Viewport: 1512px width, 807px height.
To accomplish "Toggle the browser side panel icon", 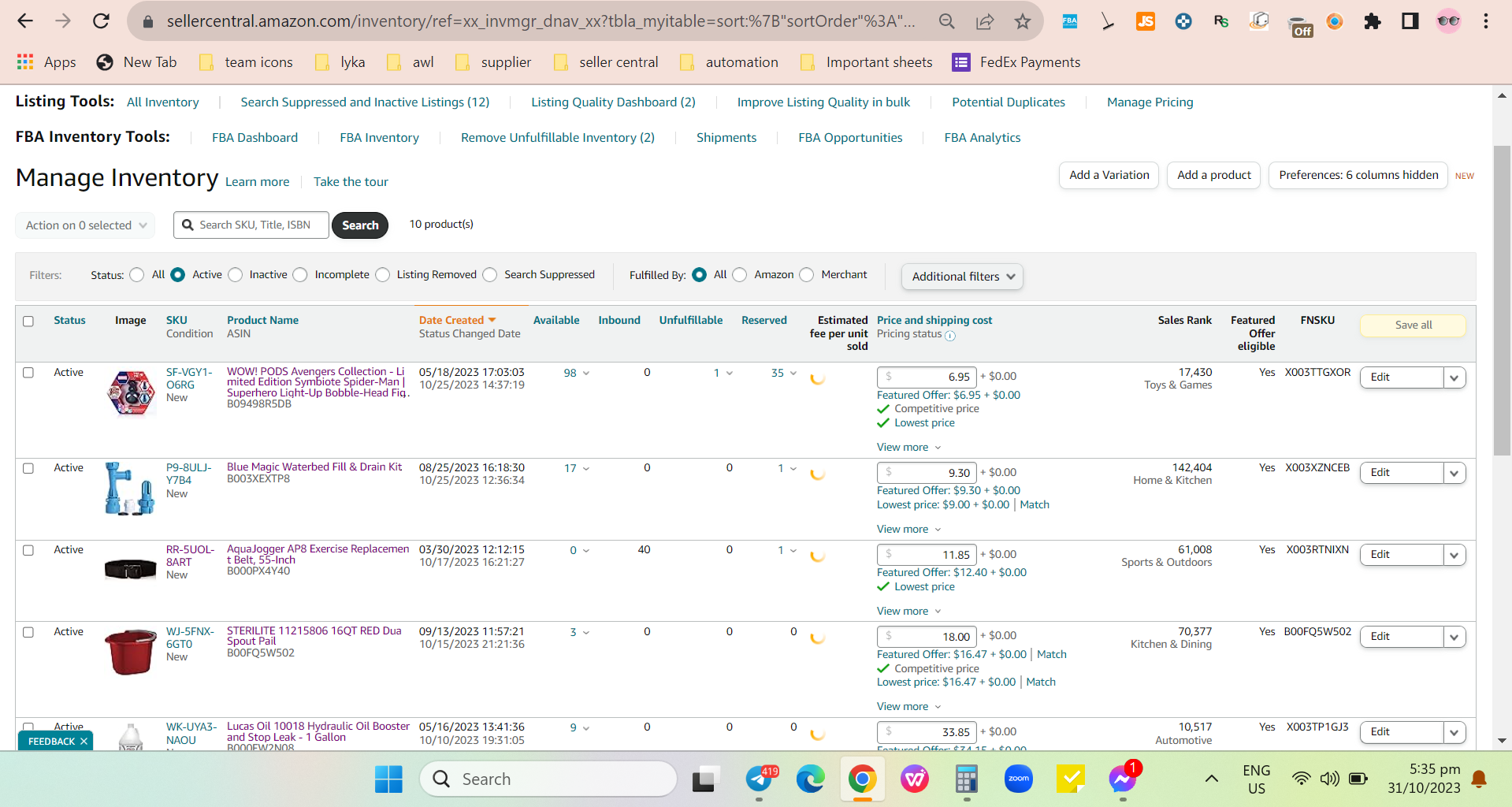I will pos(1410,21).
